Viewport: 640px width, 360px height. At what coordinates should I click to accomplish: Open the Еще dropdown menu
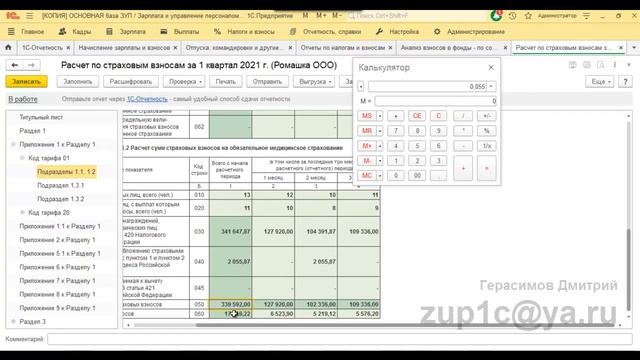tap(600, 82)
